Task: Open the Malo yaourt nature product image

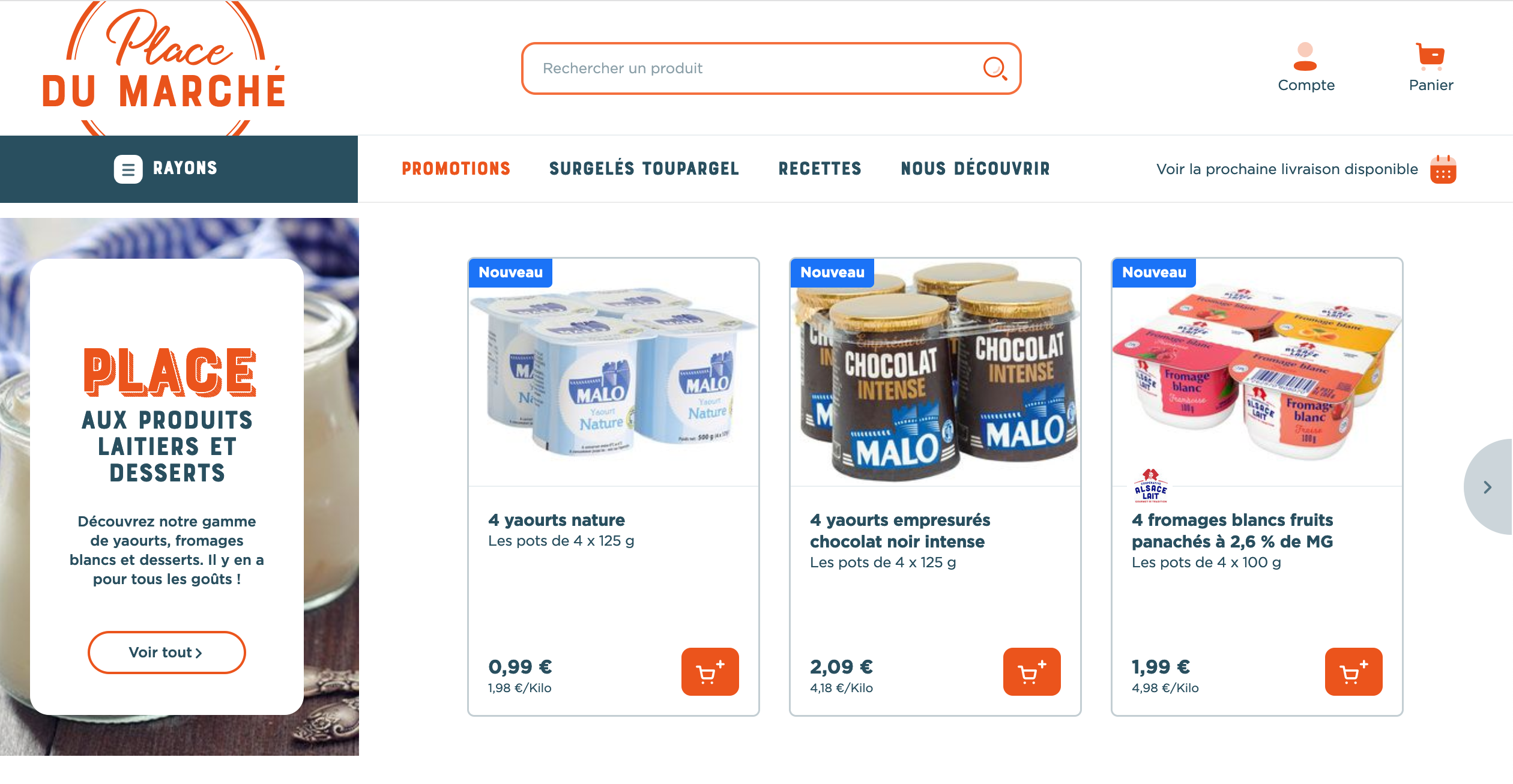Action: [x=613, y=372]
